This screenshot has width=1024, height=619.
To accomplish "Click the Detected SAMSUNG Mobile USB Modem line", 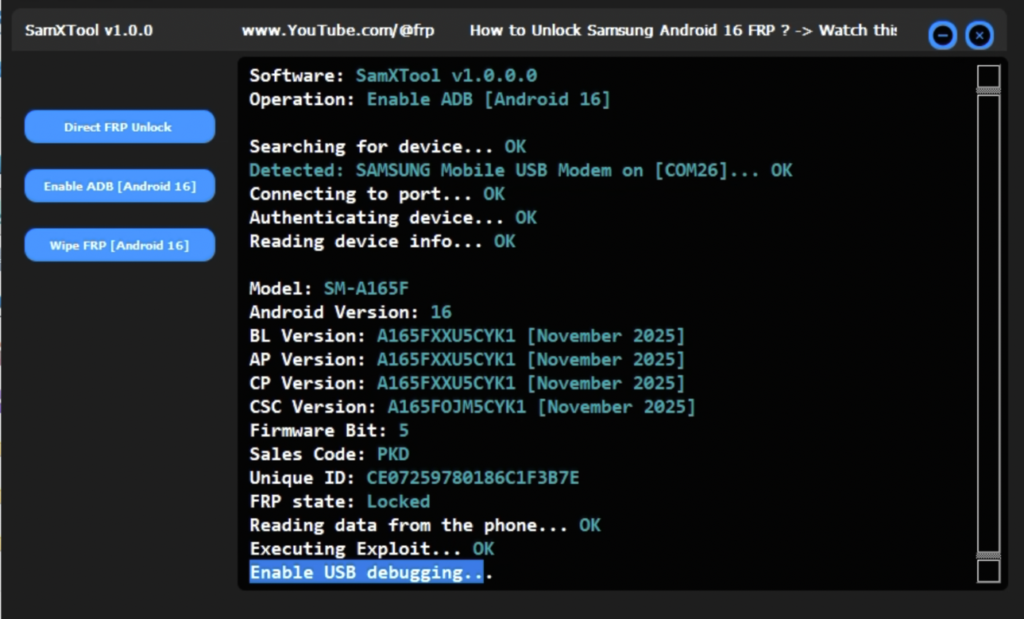I will tap(520, 170).
